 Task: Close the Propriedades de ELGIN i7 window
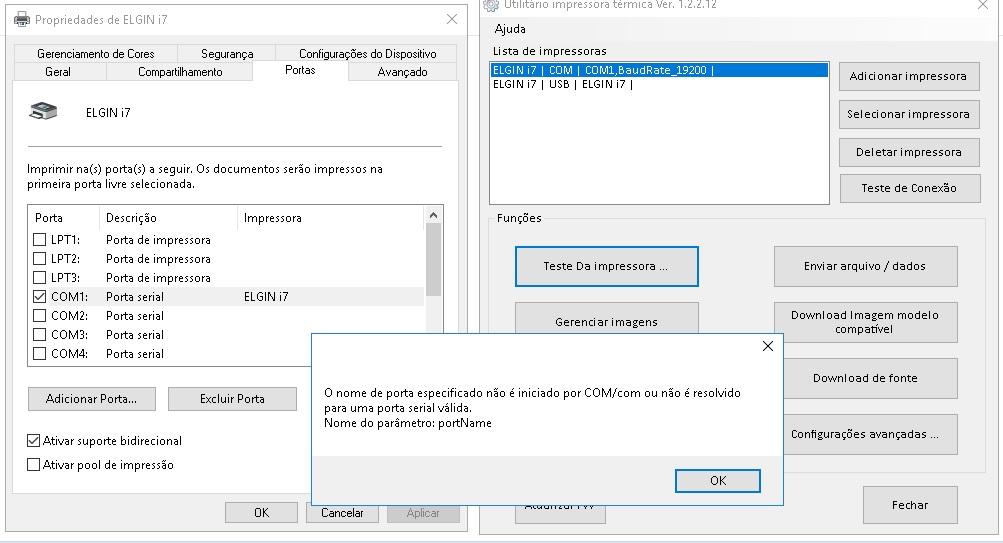point(452,19)
